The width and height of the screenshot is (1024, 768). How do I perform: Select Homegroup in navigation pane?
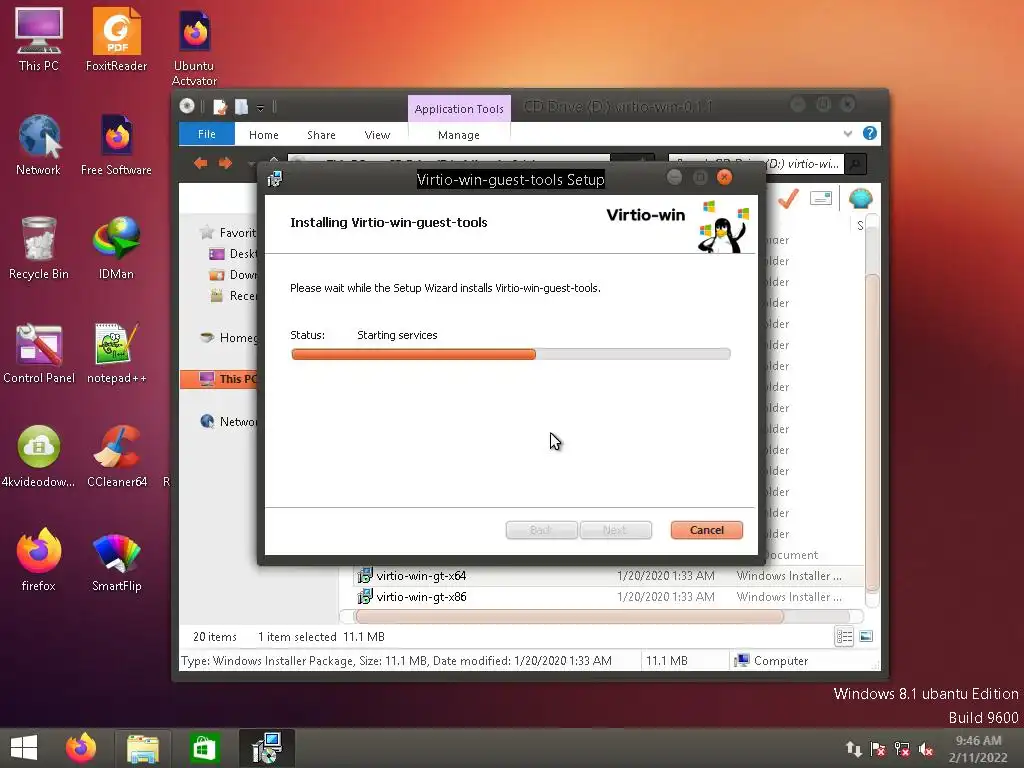pyautogui.click(x=228, y=338)
